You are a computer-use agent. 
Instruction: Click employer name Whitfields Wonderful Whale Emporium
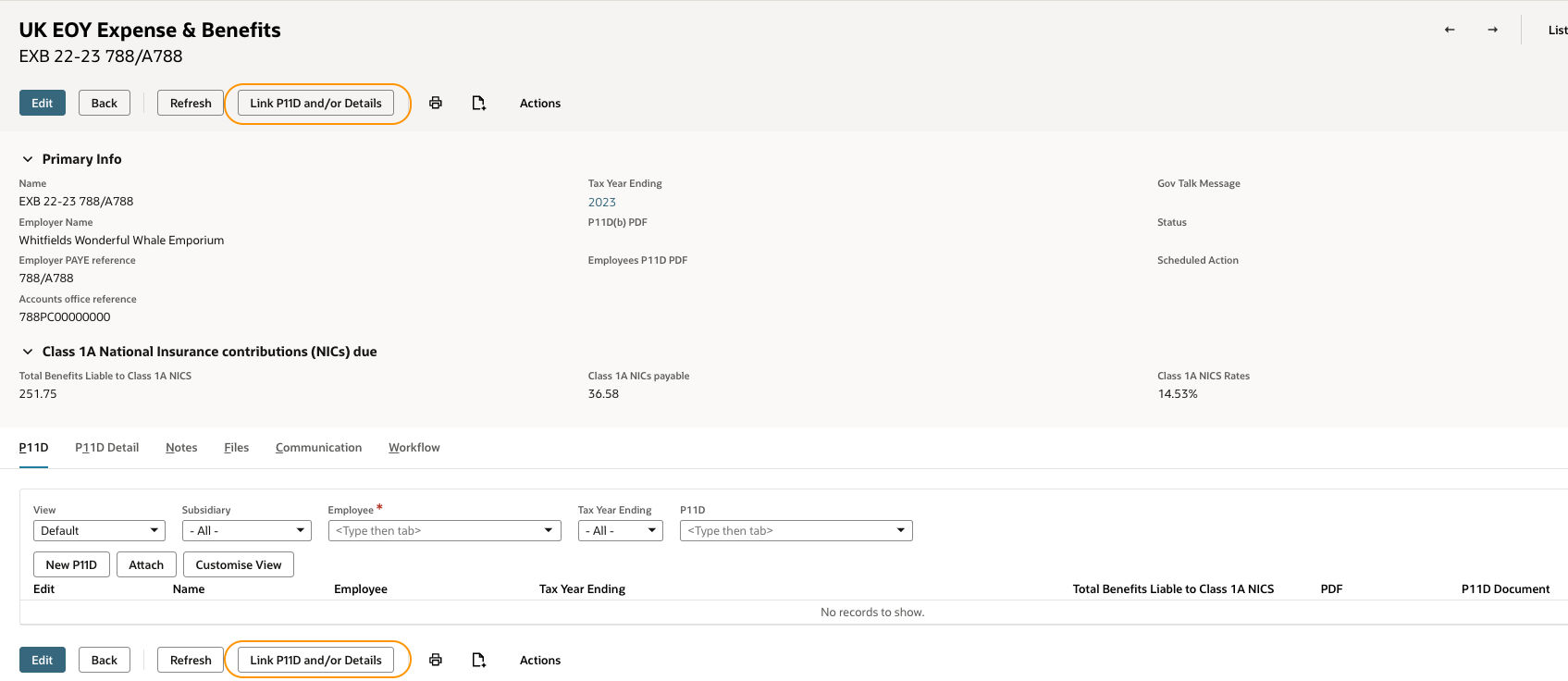pyautogui.click(x=121, y=240)
